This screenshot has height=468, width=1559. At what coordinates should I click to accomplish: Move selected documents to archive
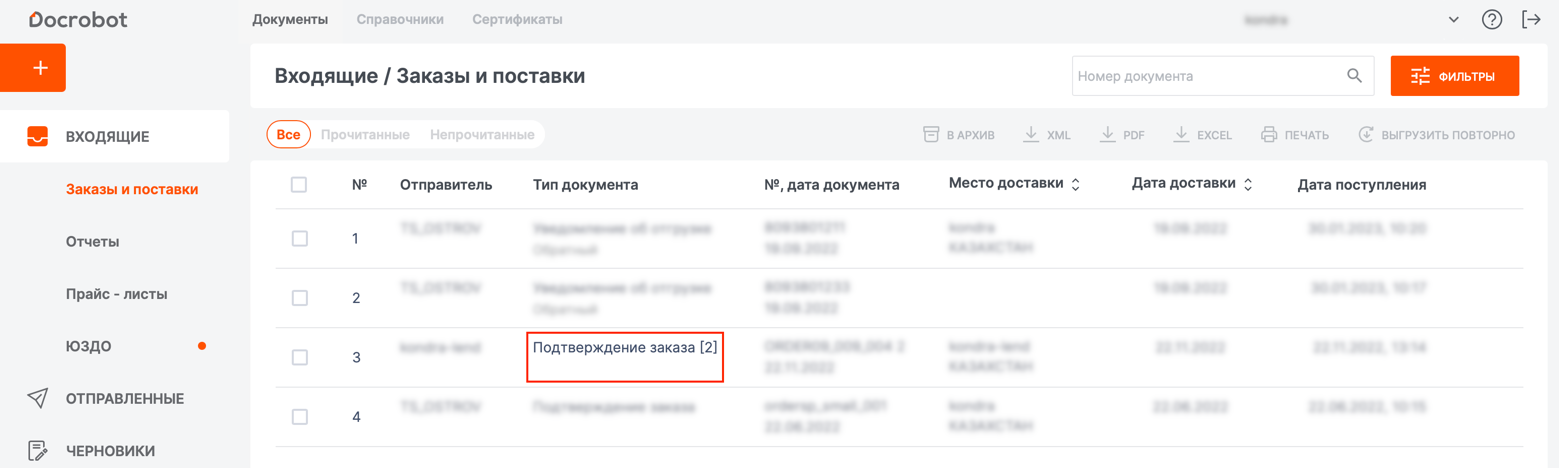coord(958,135)
